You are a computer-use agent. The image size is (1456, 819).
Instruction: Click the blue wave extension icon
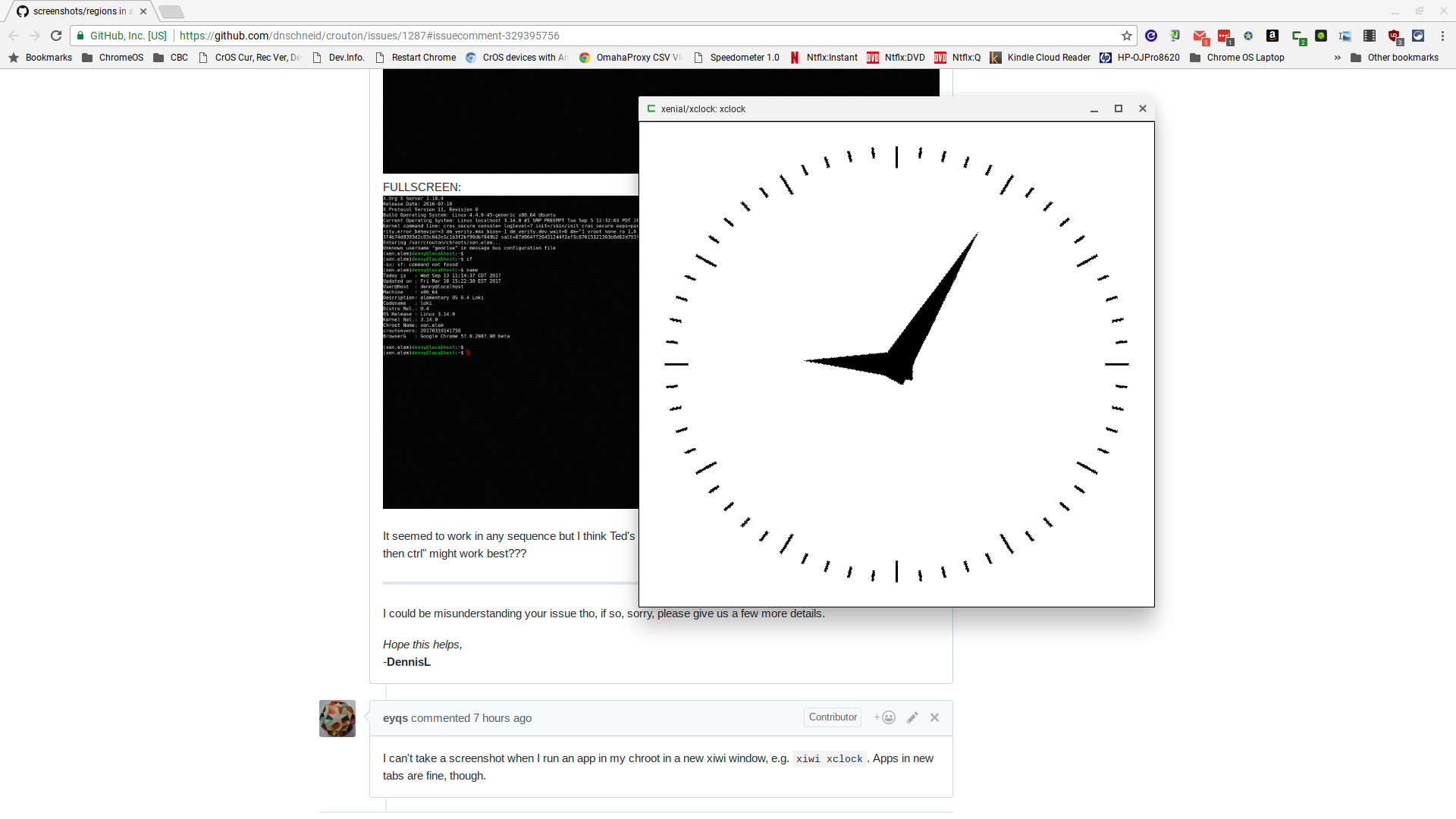click(x=1418, y=36)
